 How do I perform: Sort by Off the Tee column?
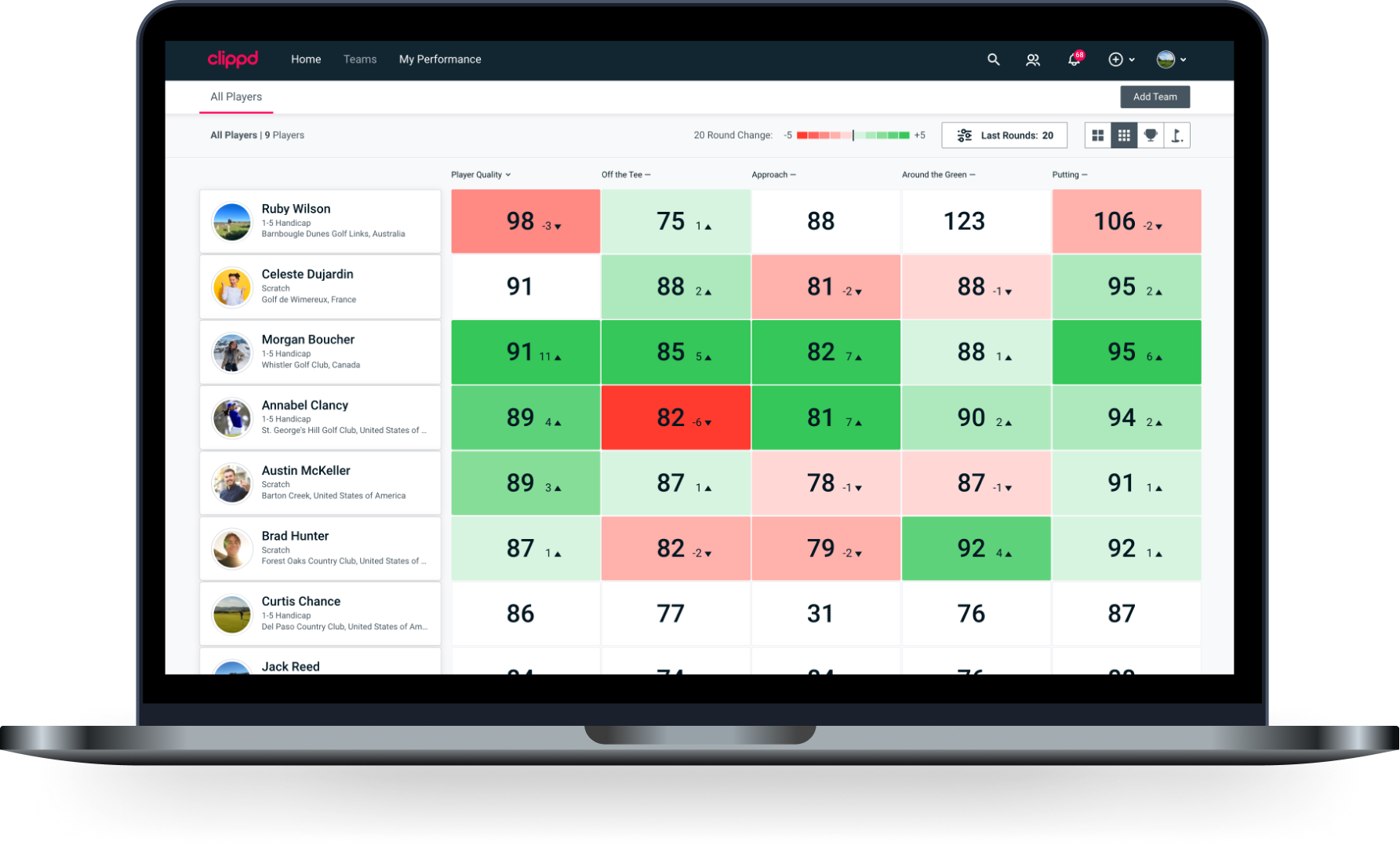[625, 175]
